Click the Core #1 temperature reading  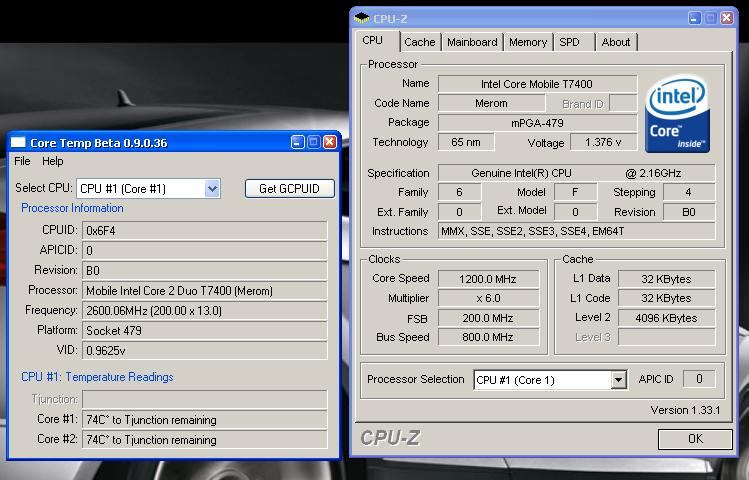[x=204, y=420]
